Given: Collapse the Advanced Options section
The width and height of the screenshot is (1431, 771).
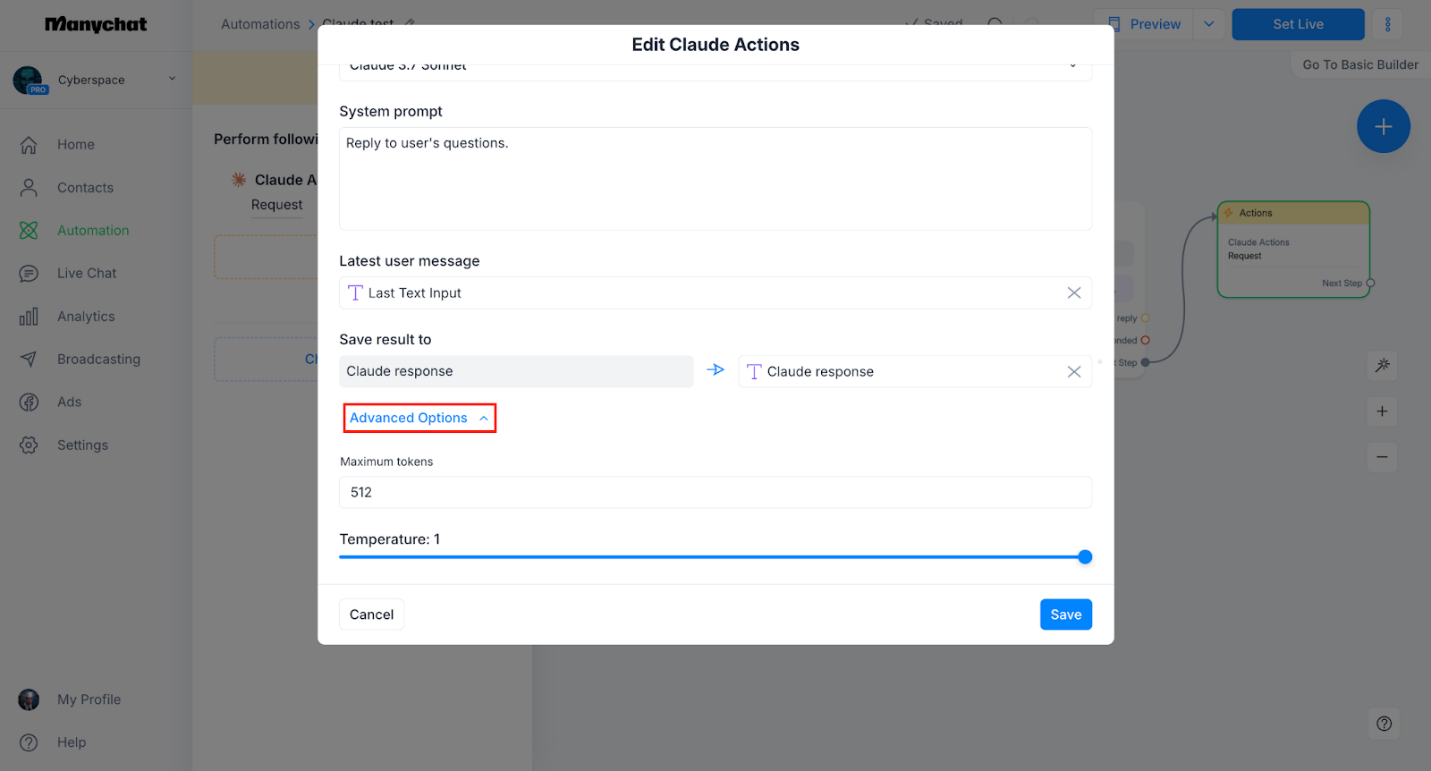Looking at the screenshot, I should [x=419, y=418].
